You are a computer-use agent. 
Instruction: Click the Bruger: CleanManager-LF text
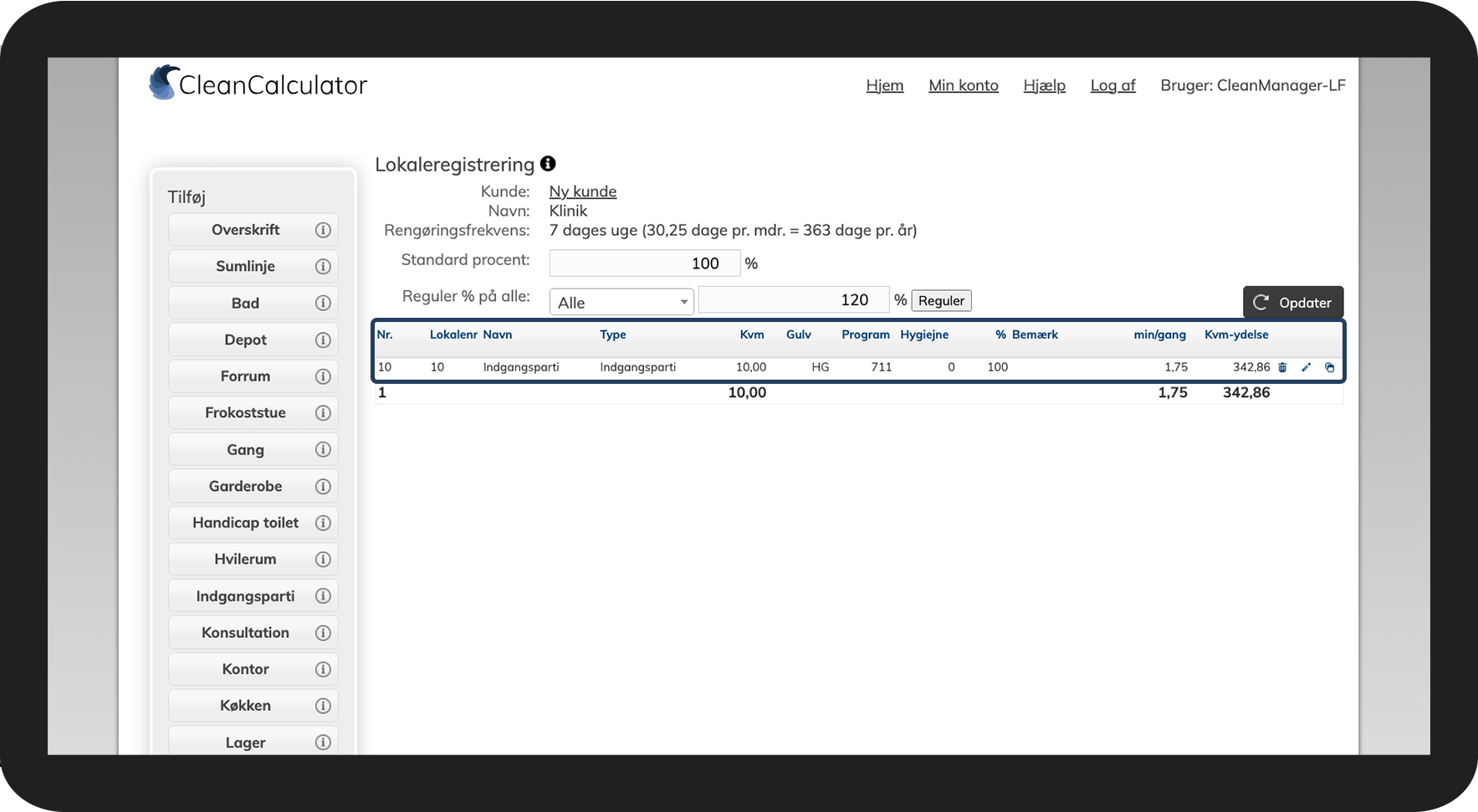pos(1253,85)
